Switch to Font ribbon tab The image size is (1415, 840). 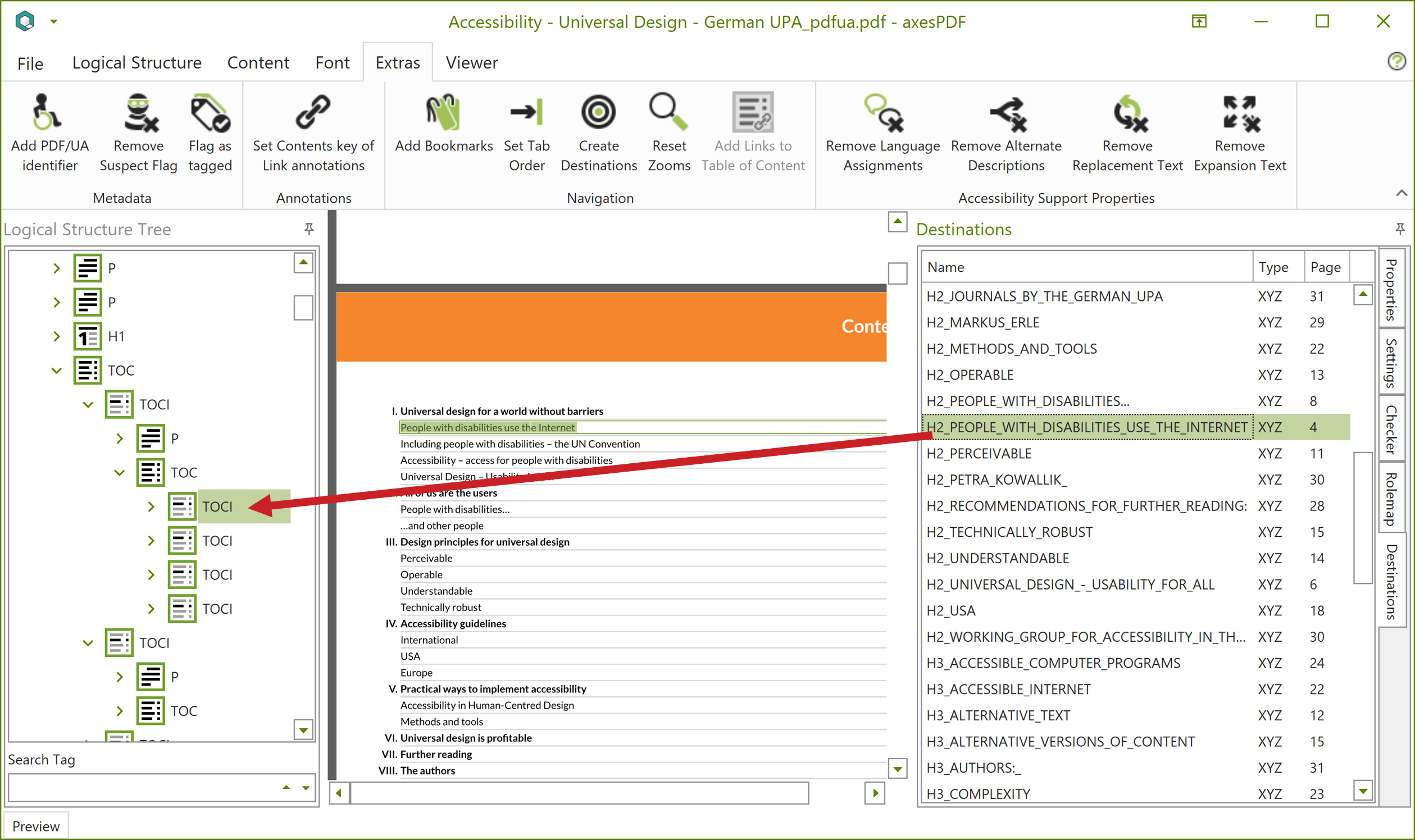point(333,62)
